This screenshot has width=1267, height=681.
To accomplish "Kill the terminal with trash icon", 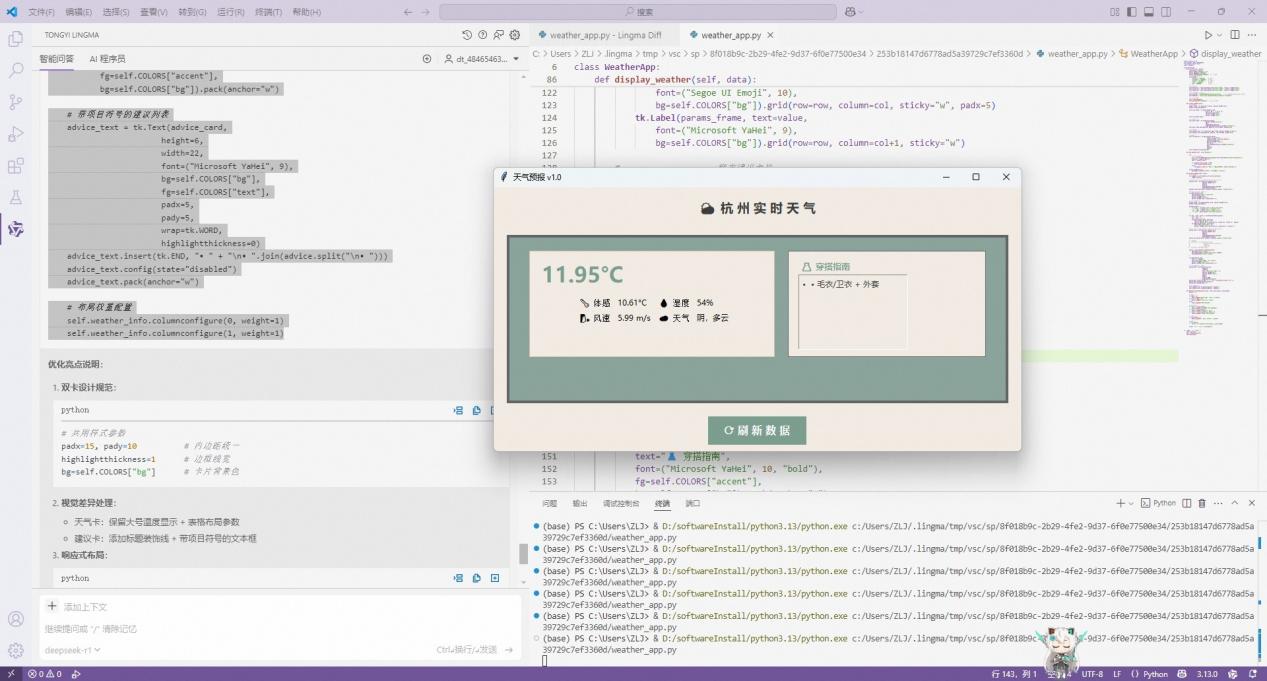I will pyautogui.click(x=1202, y=503).
